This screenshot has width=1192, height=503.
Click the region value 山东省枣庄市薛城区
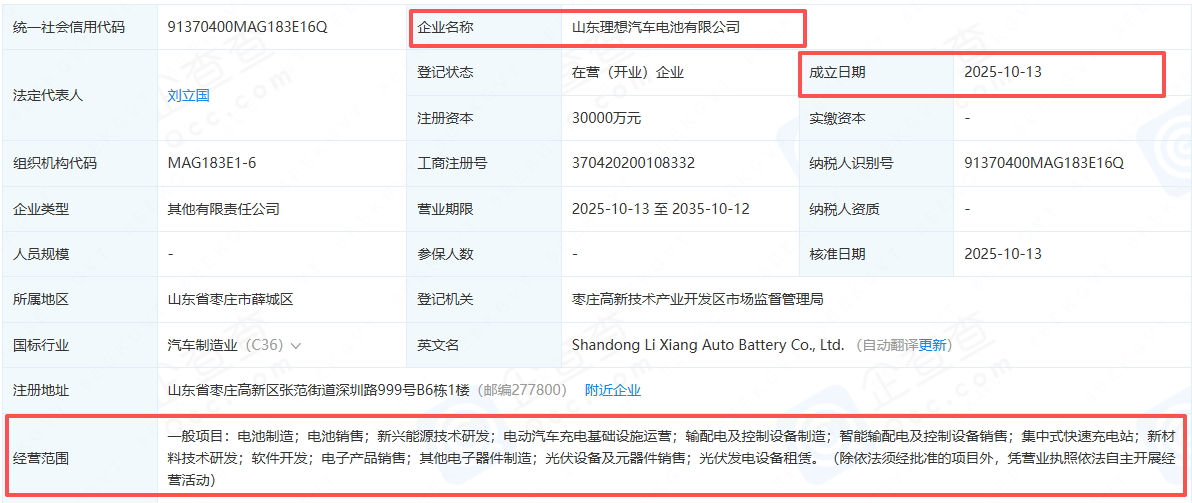click(x=230, y=300)
